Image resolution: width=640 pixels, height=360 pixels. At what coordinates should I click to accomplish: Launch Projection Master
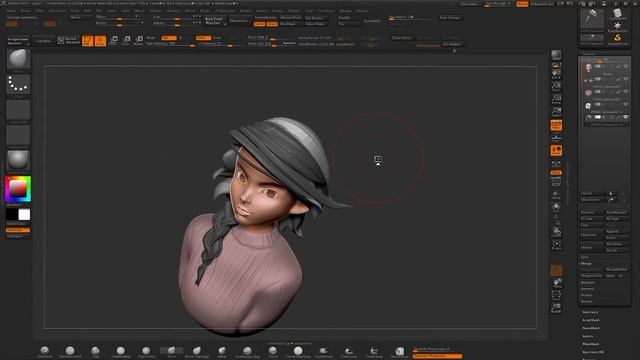click(x=18, y=41)
